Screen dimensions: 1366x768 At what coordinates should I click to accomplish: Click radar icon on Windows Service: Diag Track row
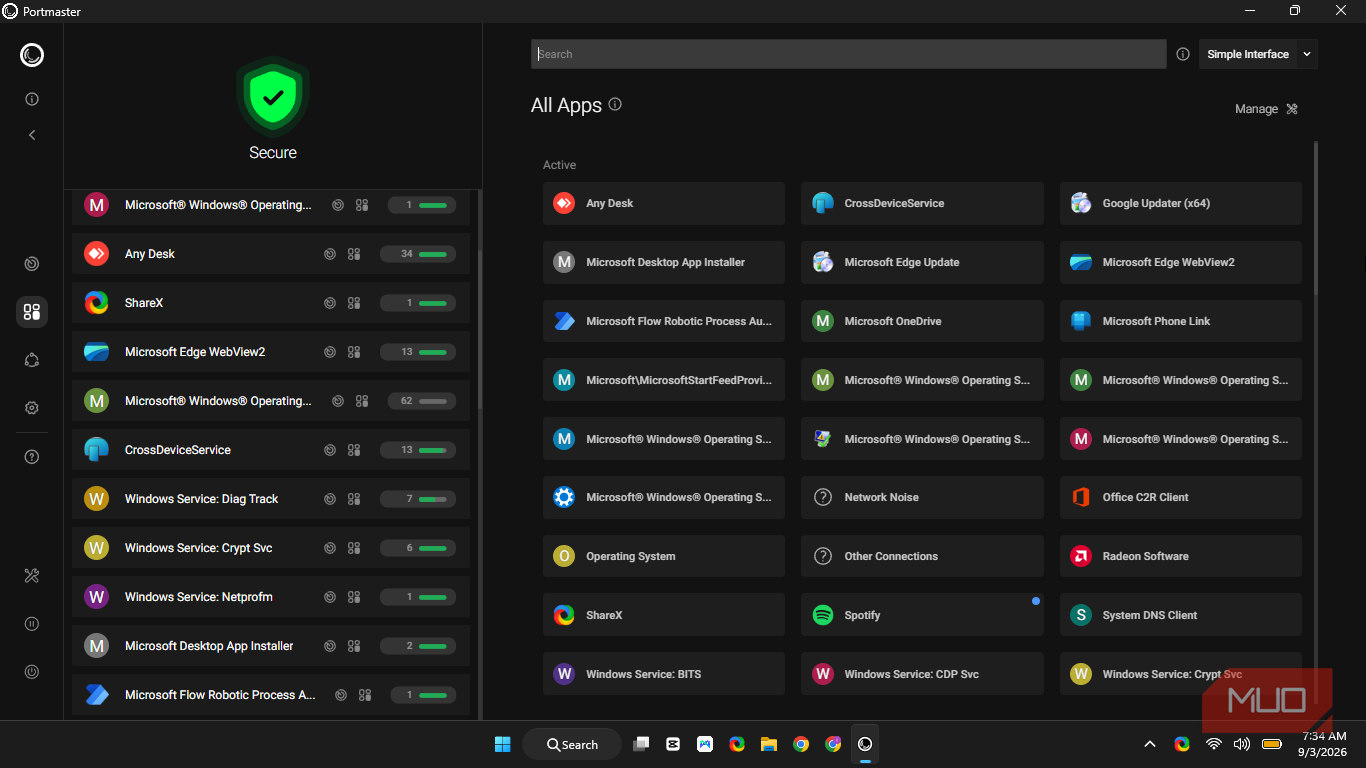click(x=330, y=499)
